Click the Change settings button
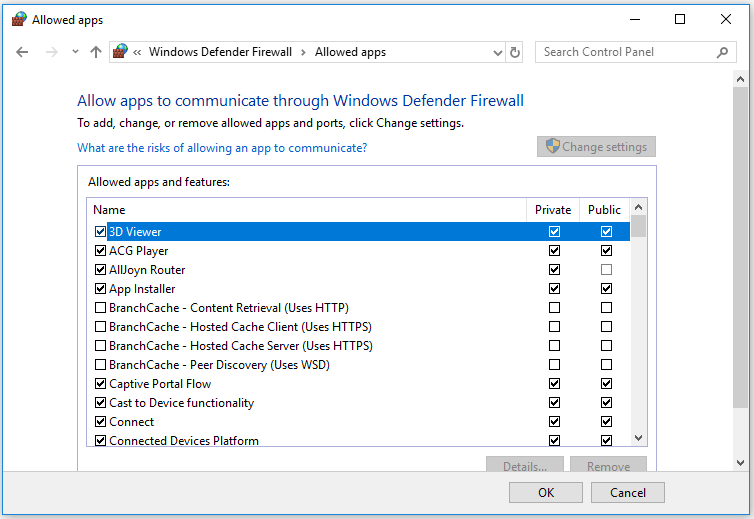 point(596,147)
